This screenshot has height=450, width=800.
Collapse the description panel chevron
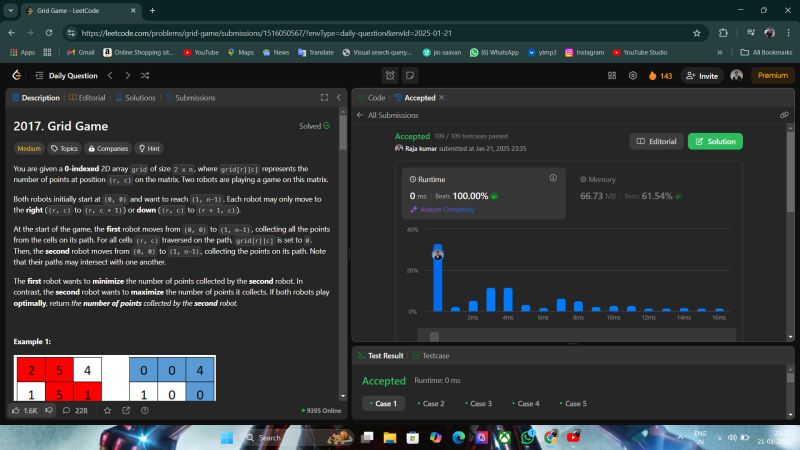pos(339,97)
